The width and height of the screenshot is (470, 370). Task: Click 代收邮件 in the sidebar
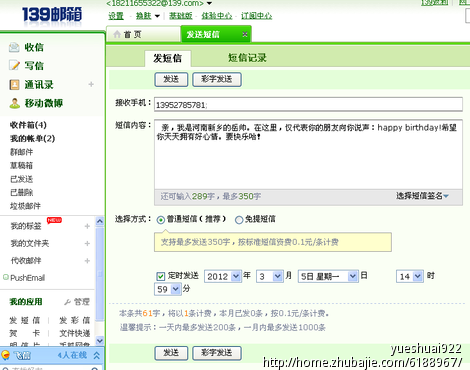(26, 261)
